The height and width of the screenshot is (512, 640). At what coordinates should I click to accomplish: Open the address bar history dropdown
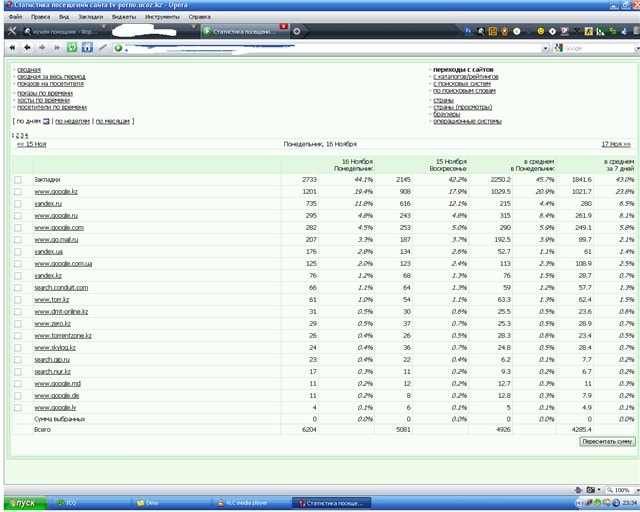[545, 49]
